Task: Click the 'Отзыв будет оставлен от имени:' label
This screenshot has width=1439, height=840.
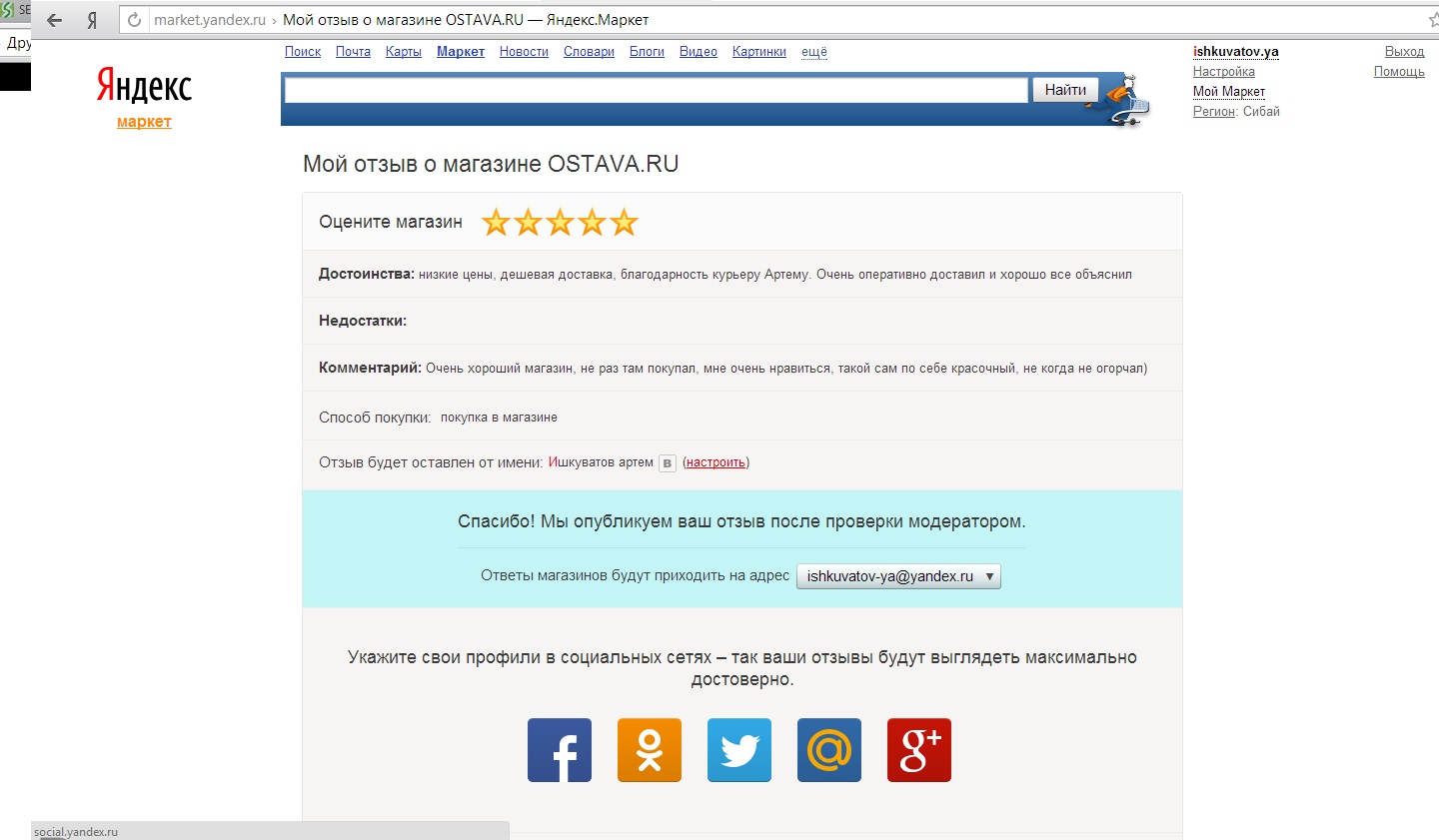Action: [x=431, y=462]
